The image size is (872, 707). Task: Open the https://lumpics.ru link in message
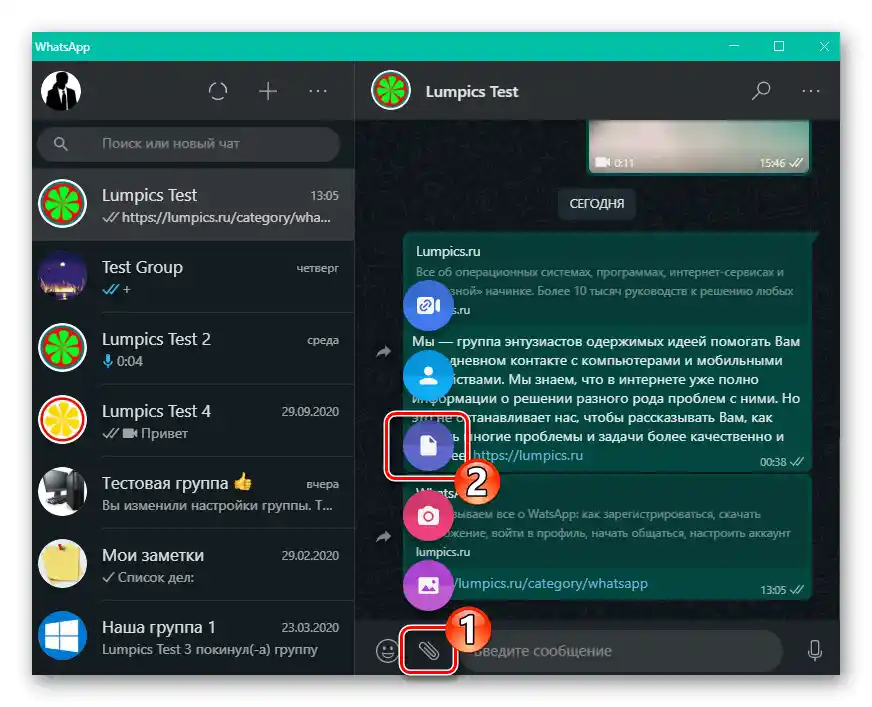528,456
